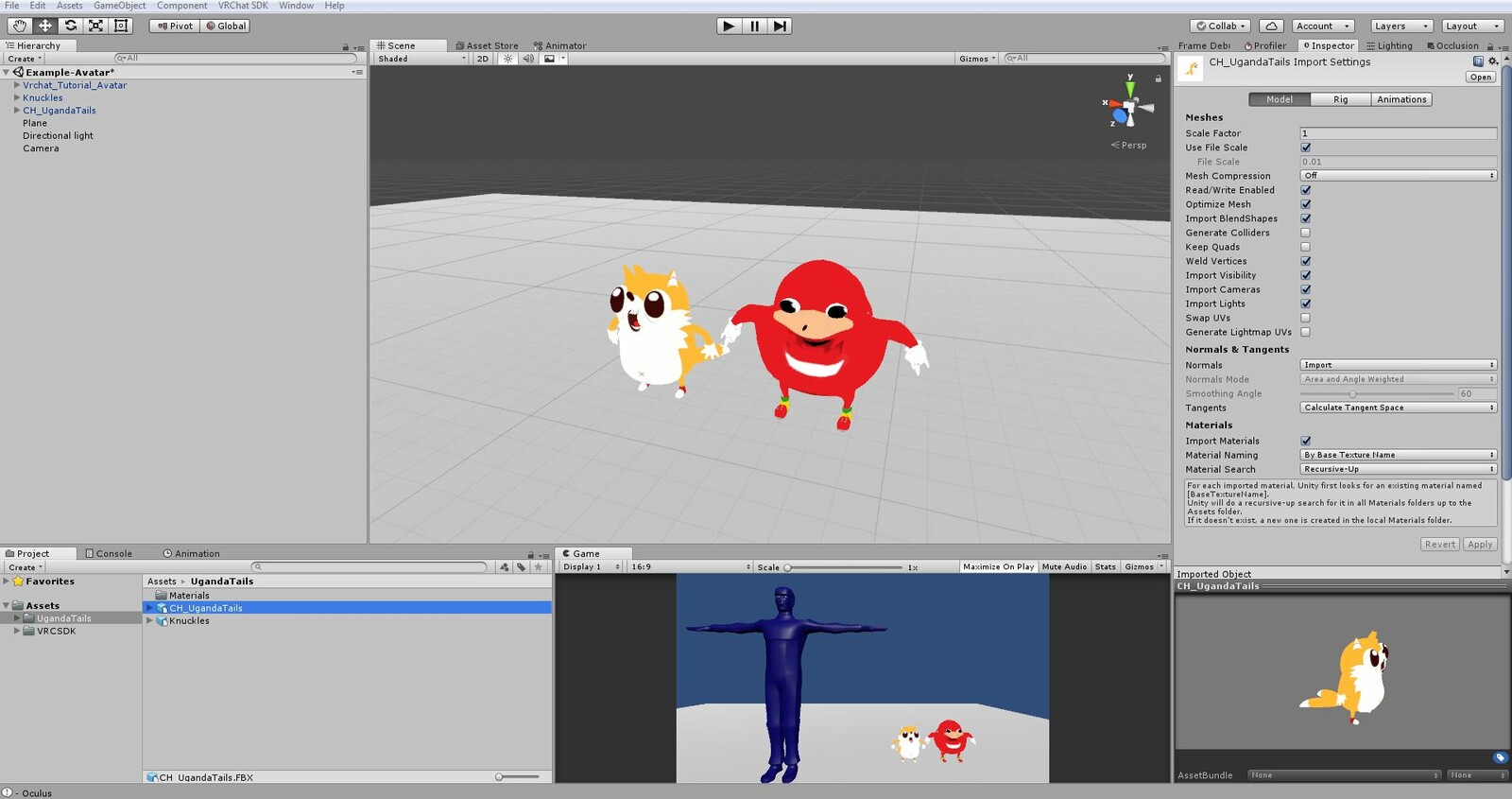Switch to the Animations tab
The height and width of the screenshot is (799, 1512).
tap(1401, 99)
